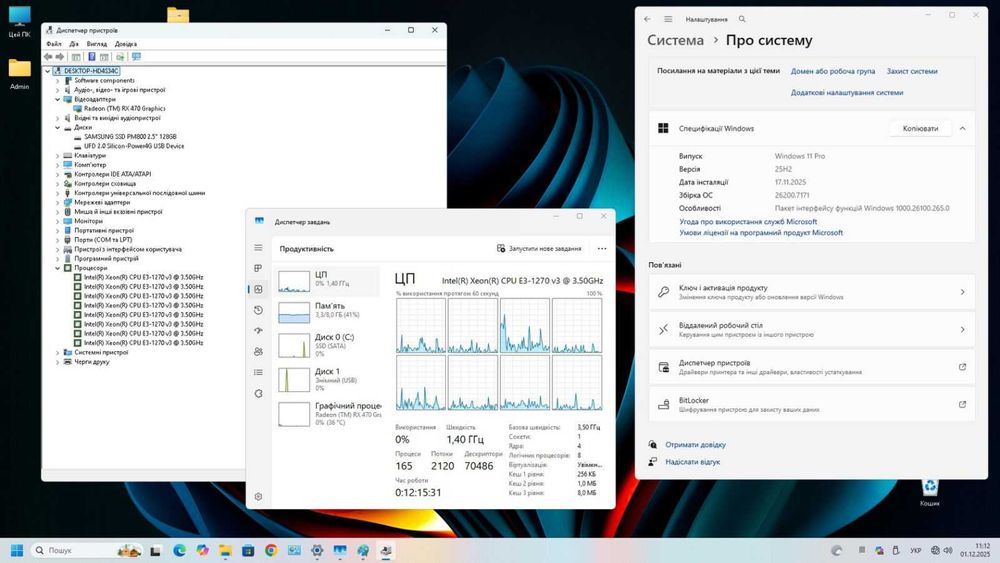Open 'Захист системи' link
Viewport: 1000px width, 563px height.
pos(912,71)
